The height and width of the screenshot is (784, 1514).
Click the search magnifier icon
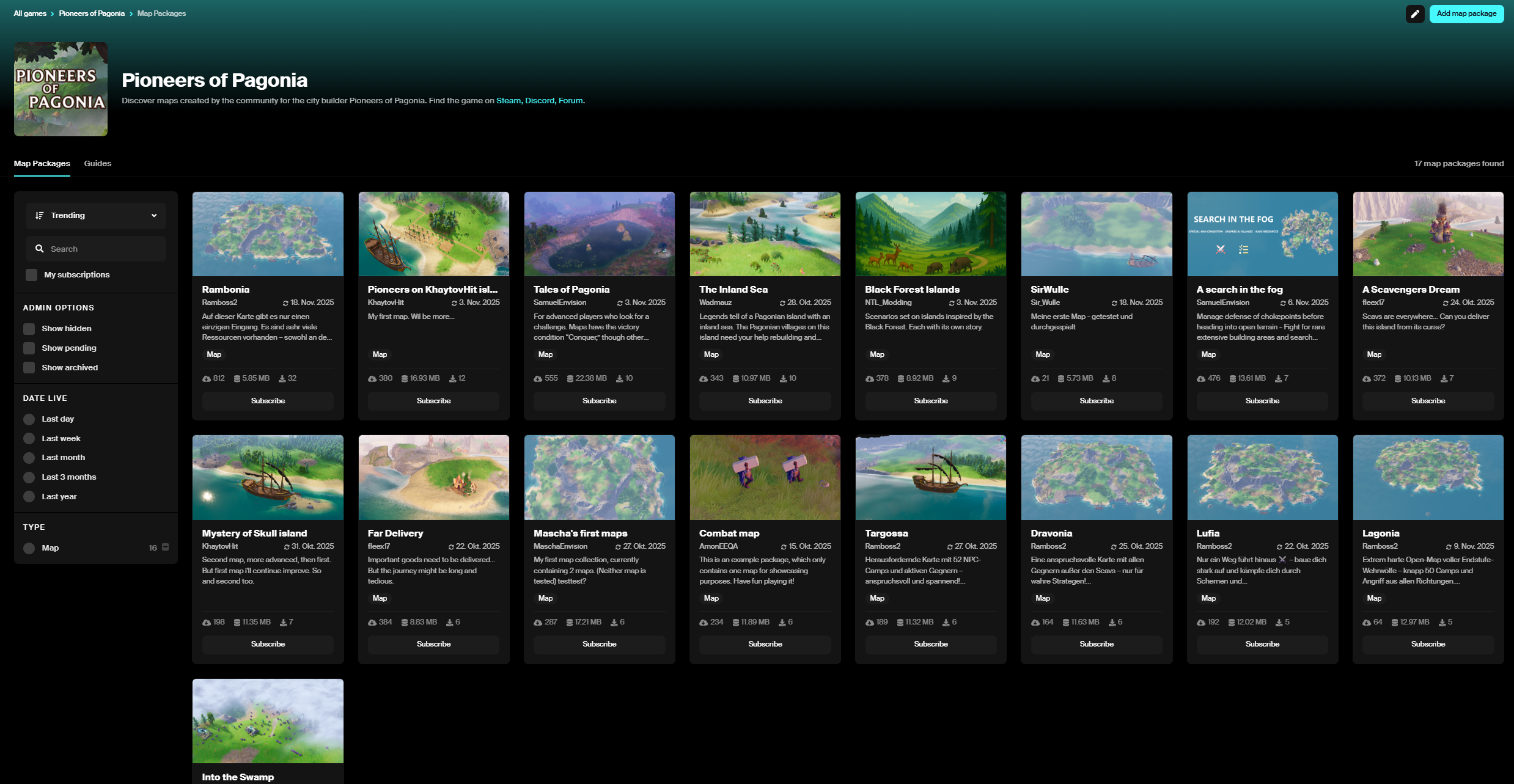[40, 249]
